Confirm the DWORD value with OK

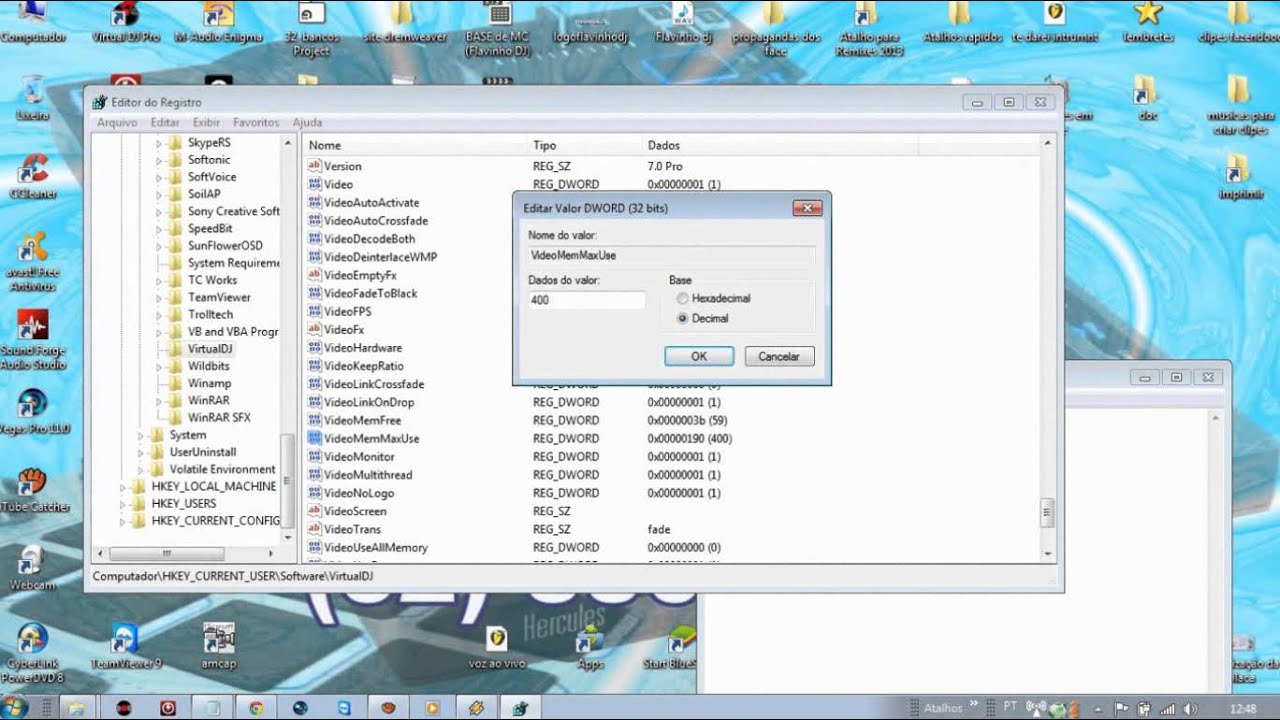click(x=699, y=356)
